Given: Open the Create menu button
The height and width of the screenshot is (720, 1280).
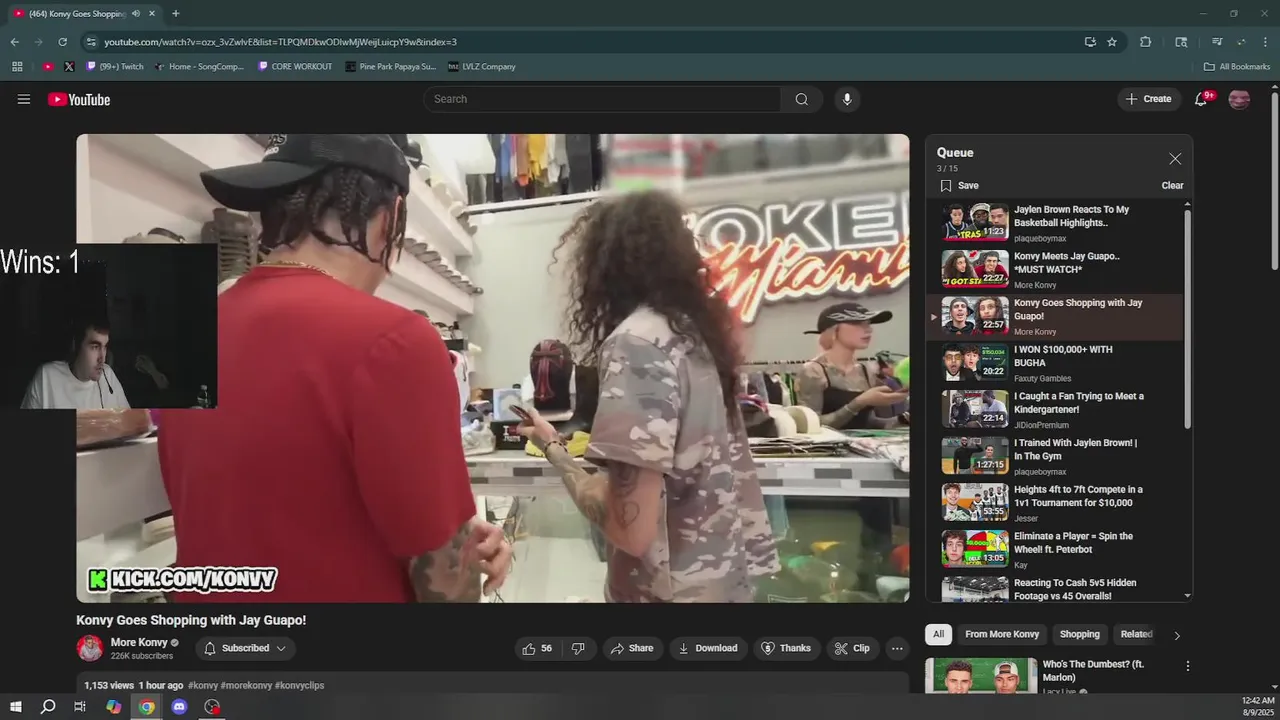Looking at the screenshot, I should [1148, 99].
